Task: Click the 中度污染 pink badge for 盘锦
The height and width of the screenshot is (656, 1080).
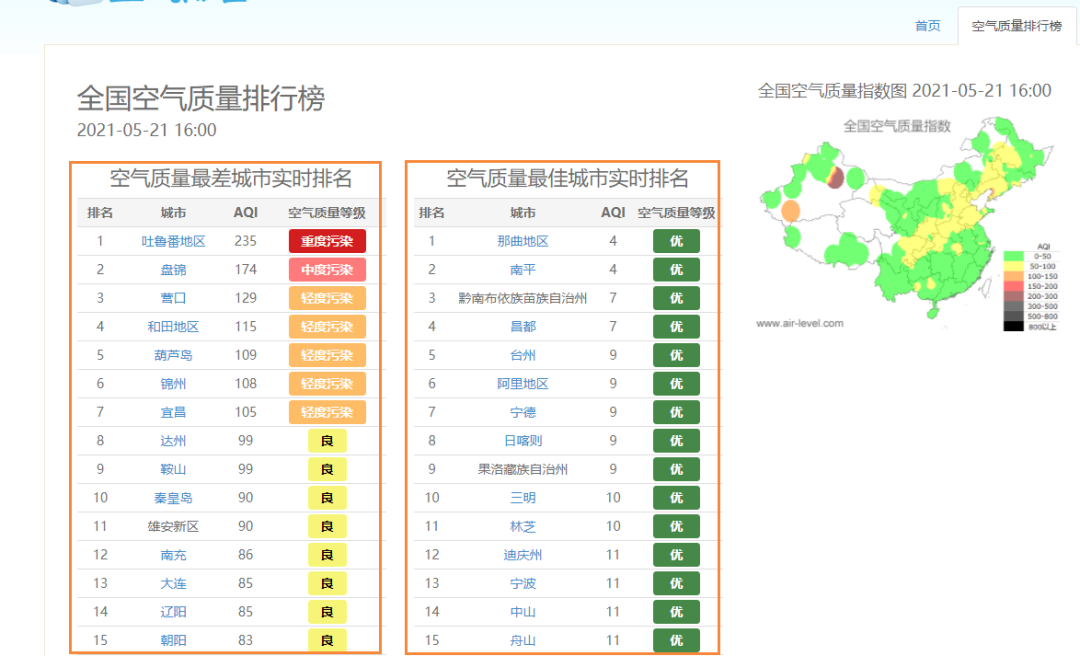Action: (327, 269)
